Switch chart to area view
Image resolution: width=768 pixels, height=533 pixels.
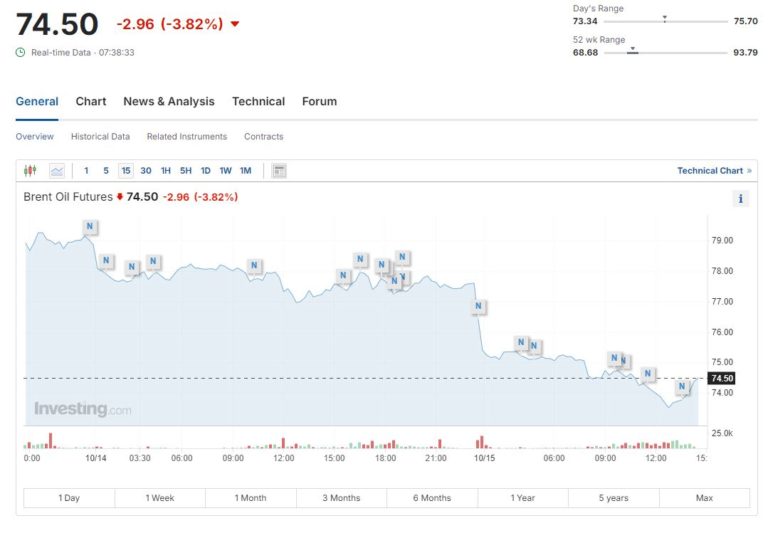[57, 171]
